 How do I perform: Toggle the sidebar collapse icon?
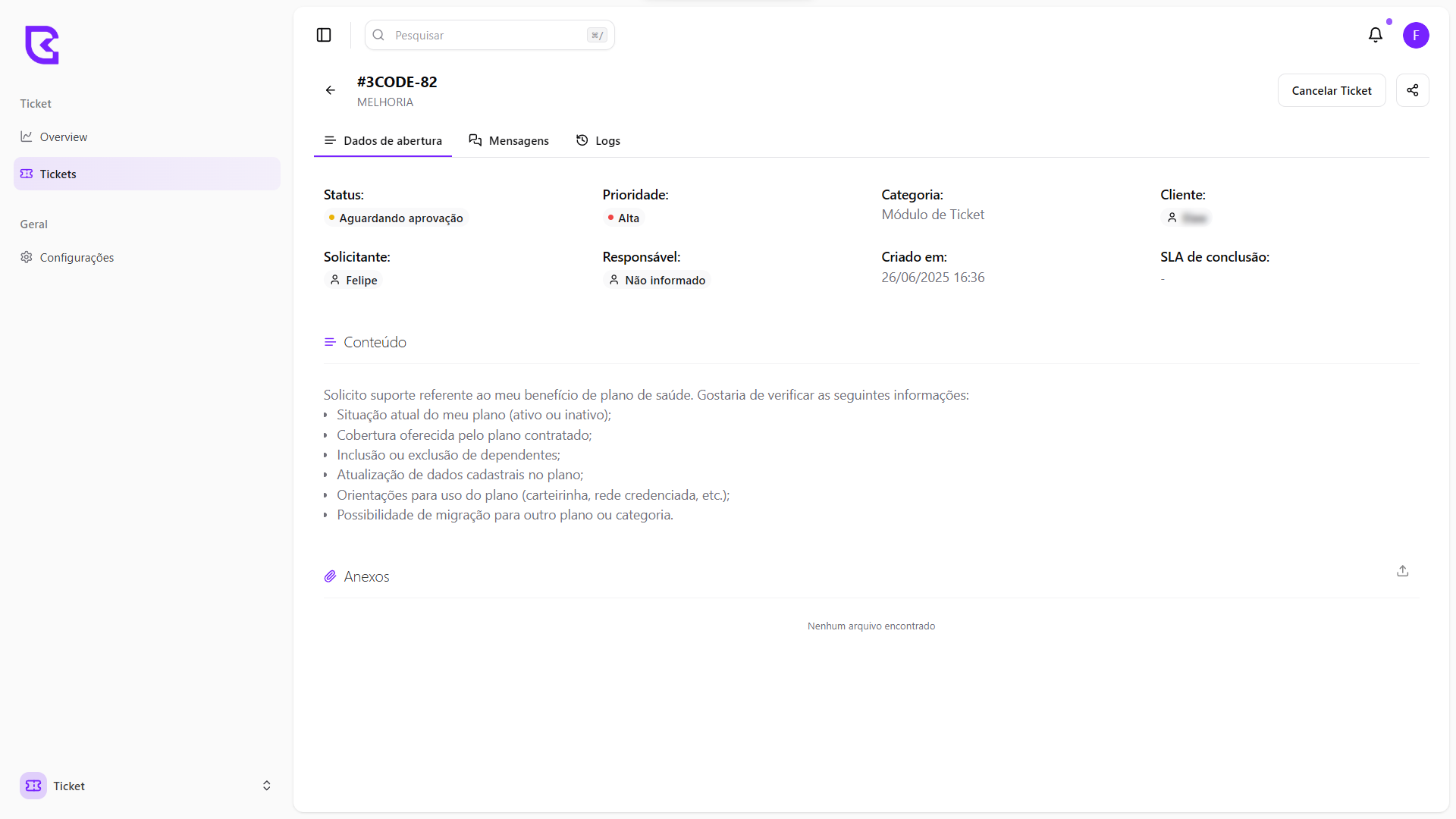pyautogui.click(x=324, y=35)
